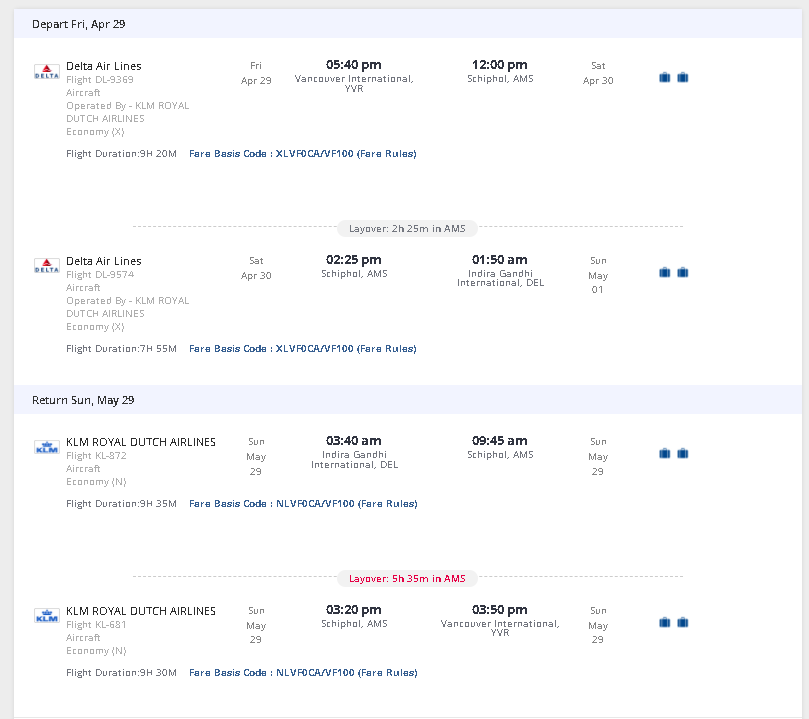Click the right baggage icon for flight KL-872

tap(683, 453)
